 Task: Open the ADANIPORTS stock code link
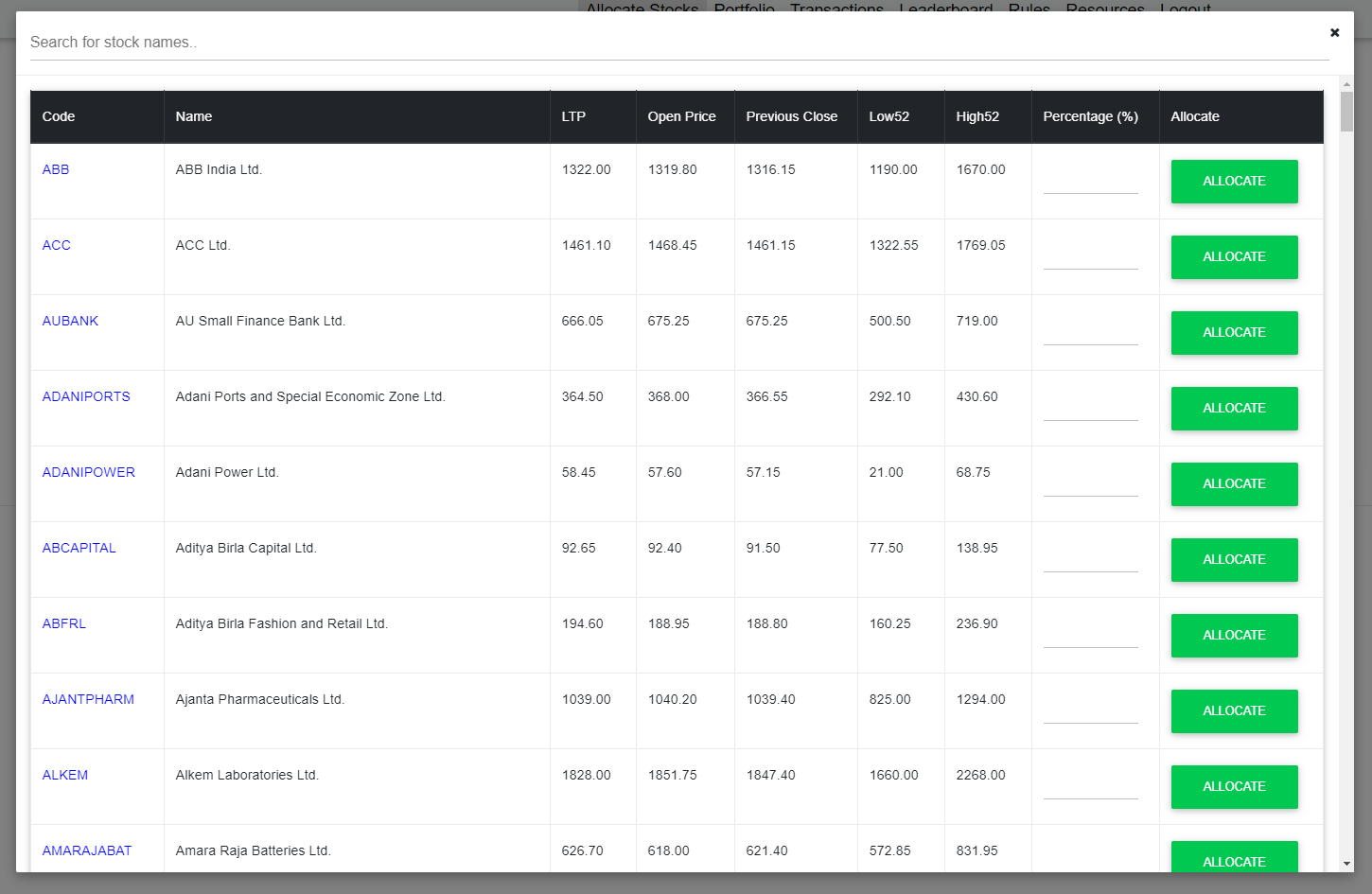click(86, 396)
